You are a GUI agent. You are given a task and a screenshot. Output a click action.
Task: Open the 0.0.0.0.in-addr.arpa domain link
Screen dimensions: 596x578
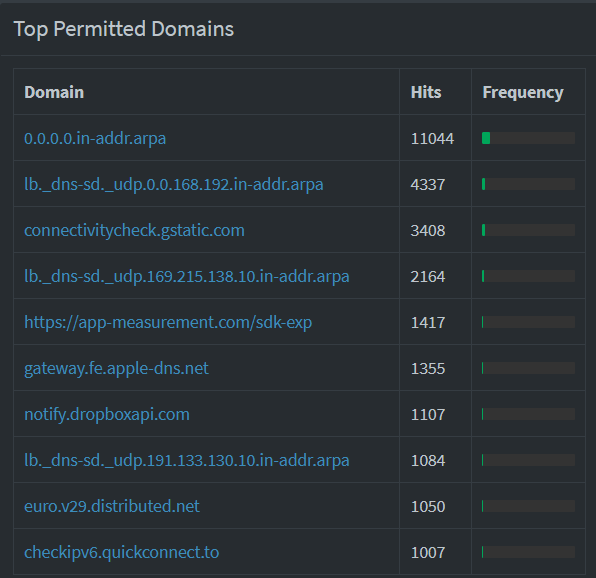pyautogui.click(x=95, y=138)
